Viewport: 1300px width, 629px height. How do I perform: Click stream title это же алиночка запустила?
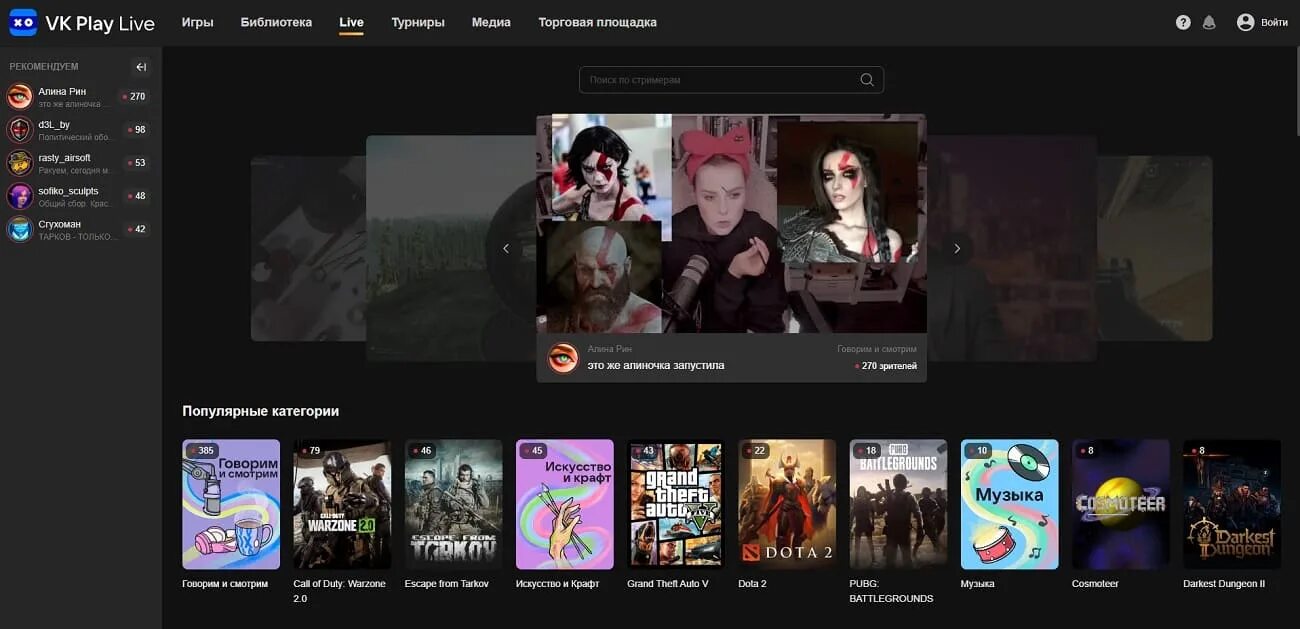tap(656, 366)
